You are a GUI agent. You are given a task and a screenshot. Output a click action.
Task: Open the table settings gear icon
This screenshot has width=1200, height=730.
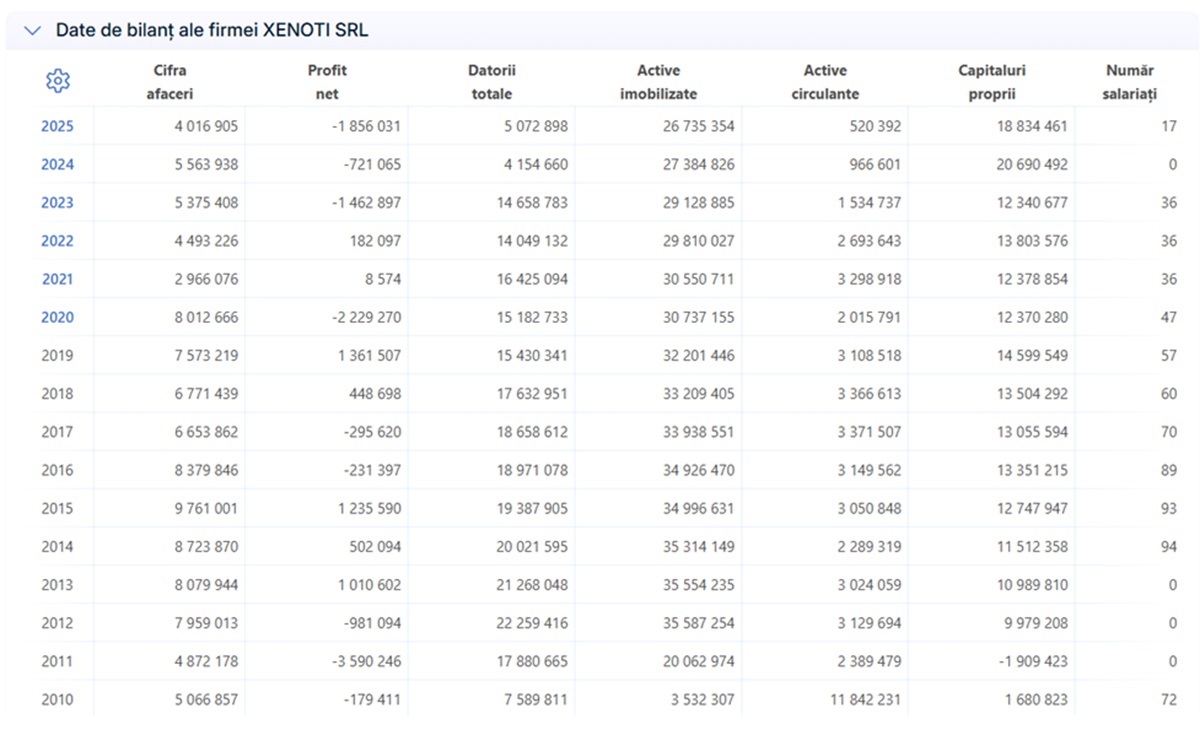[x=58, y=81]
